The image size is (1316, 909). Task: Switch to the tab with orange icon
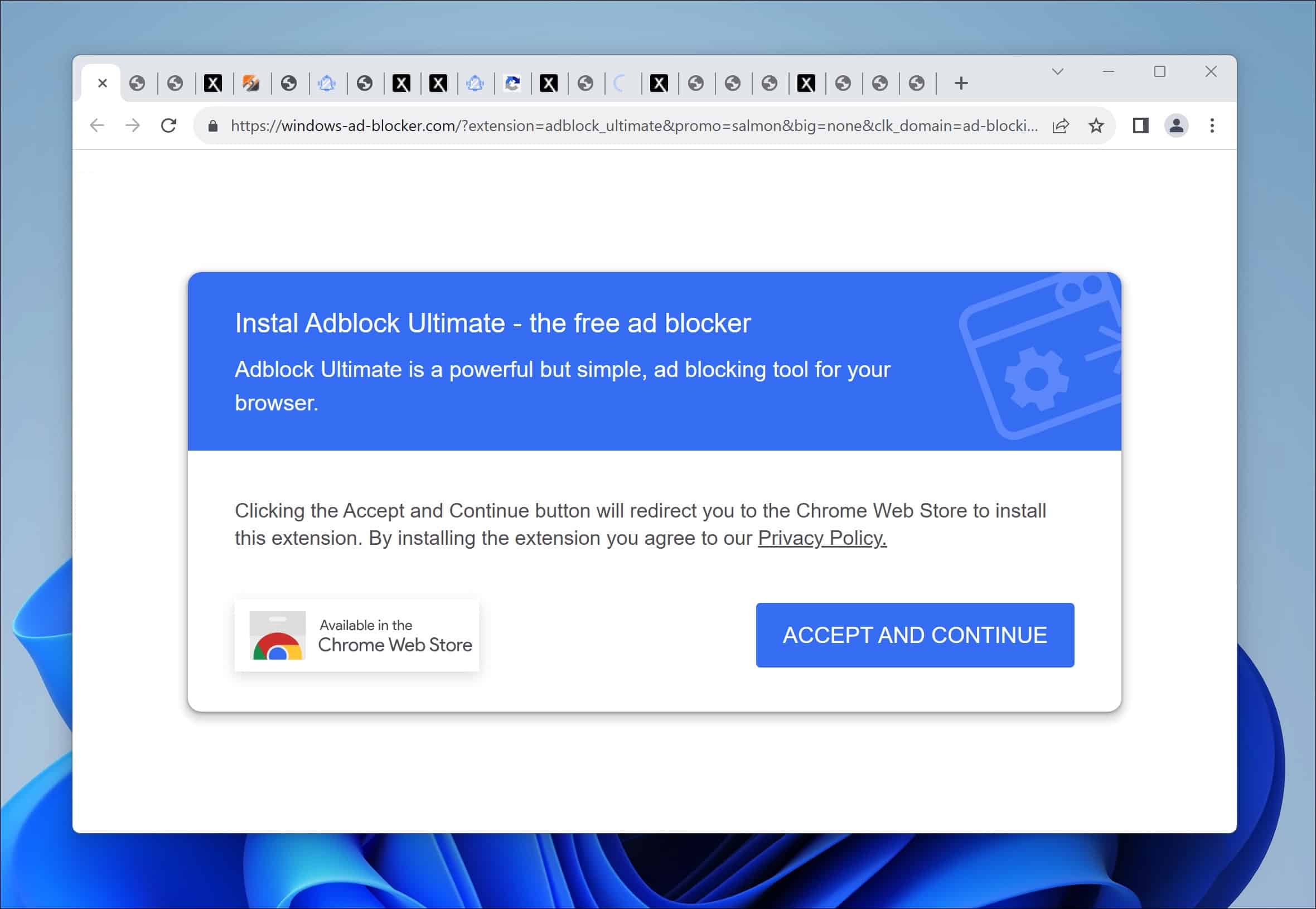point(251,84)
